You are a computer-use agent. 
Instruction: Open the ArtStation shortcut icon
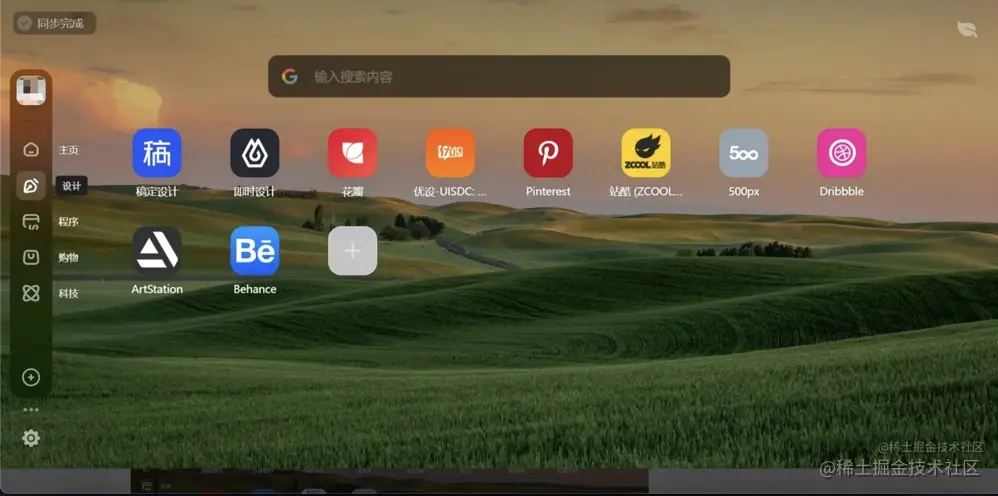[157, 251]
